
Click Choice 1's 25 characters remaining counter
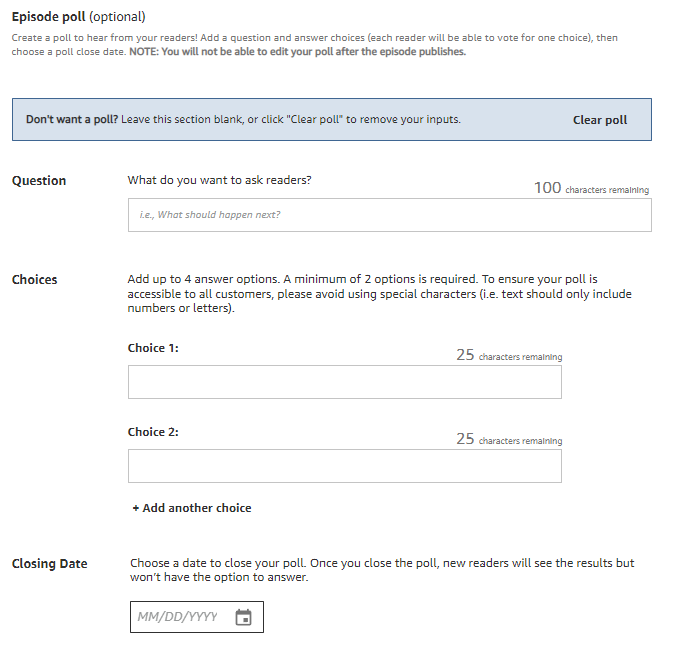(509, 355)
